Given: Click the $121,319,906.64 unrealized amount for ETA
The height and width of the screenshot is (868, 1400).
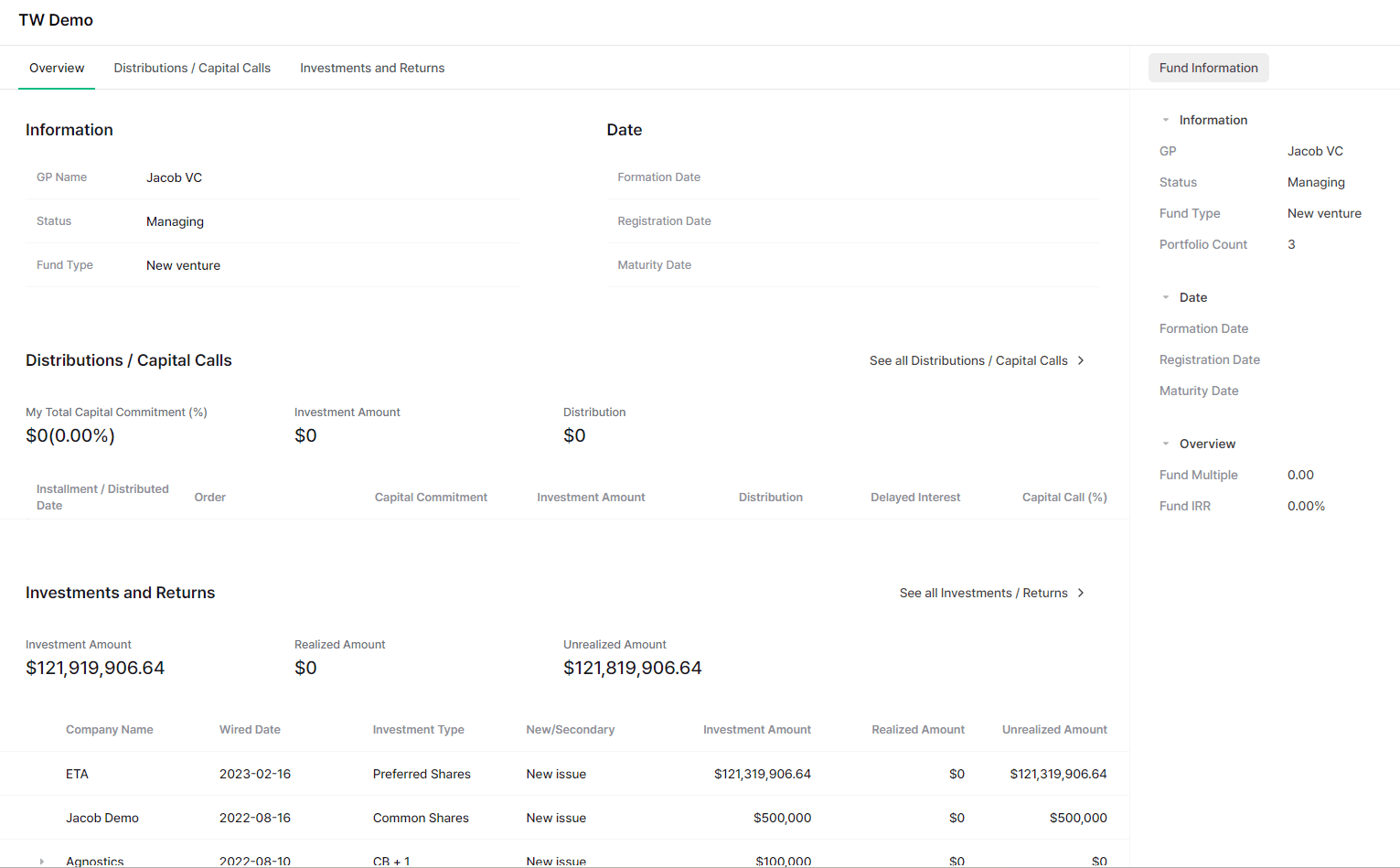Looking at the screenshot, I should point(1058,774).
